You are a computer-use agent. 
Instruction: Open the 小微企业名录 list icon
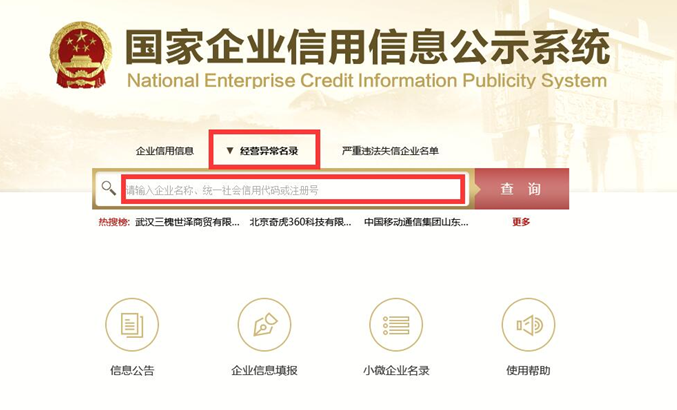coord(396,325)
